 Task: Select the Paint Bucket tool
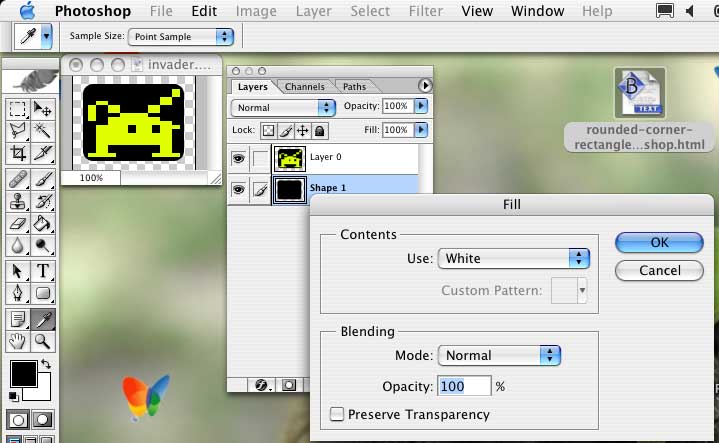(43, 224)
